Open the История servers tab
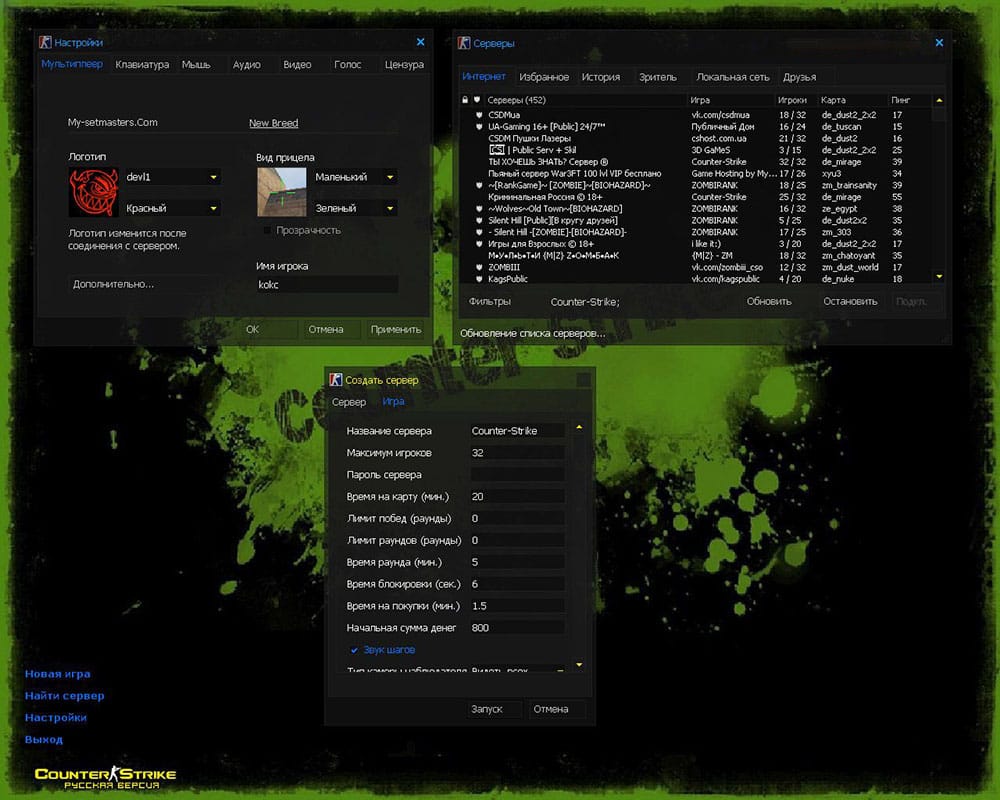 601,77
